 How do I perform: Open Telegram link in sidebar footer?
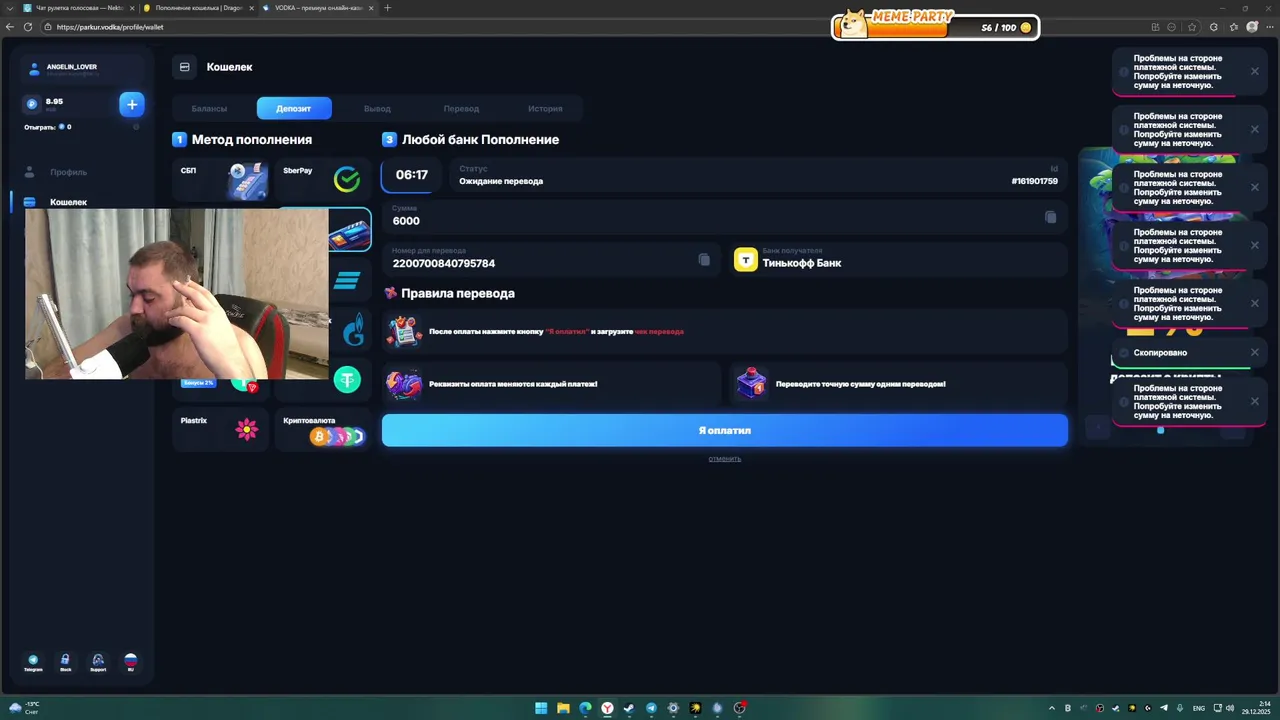(33, 663)
